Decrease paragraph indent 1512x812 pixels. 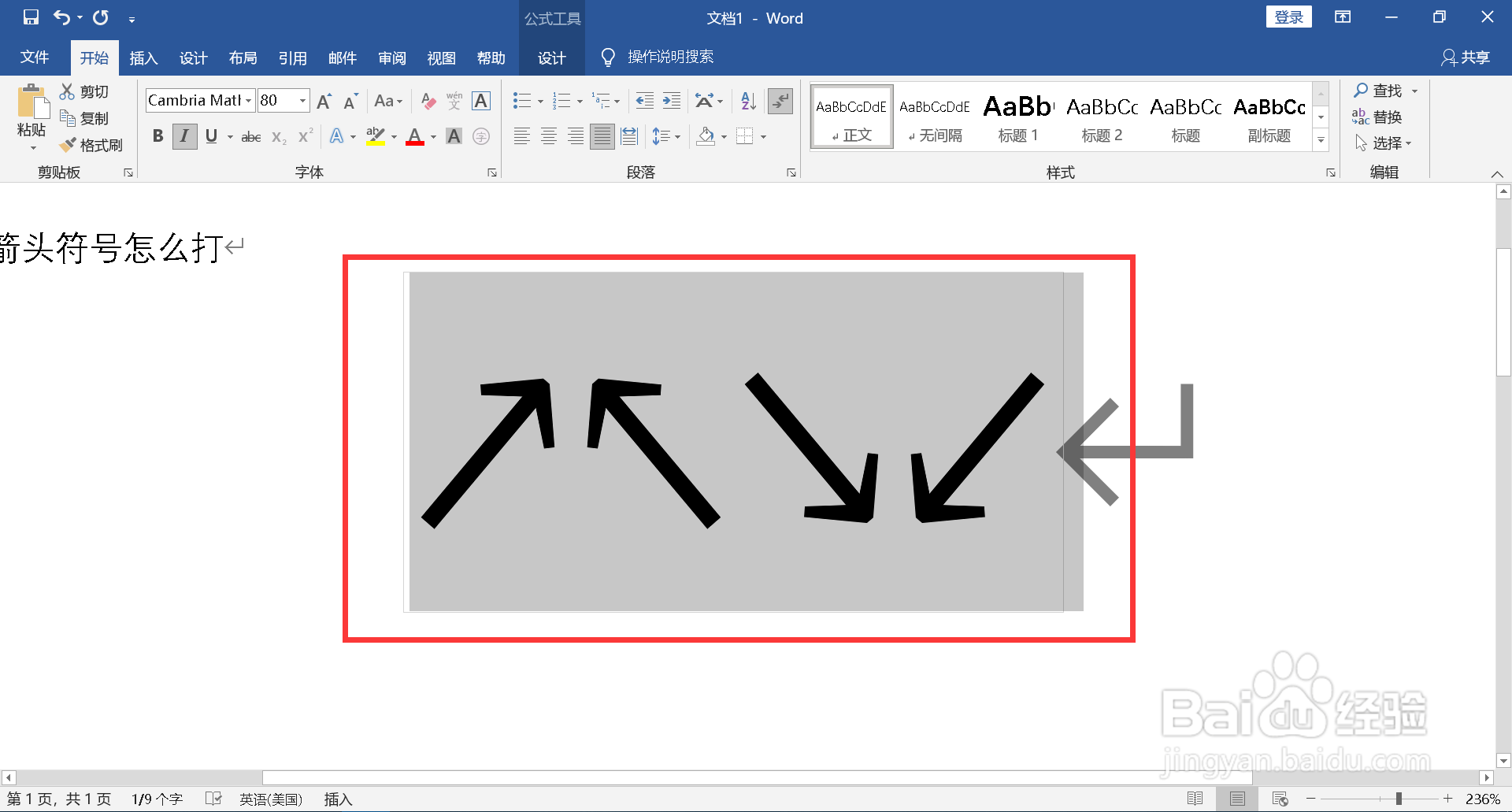(x=644, y=101)
